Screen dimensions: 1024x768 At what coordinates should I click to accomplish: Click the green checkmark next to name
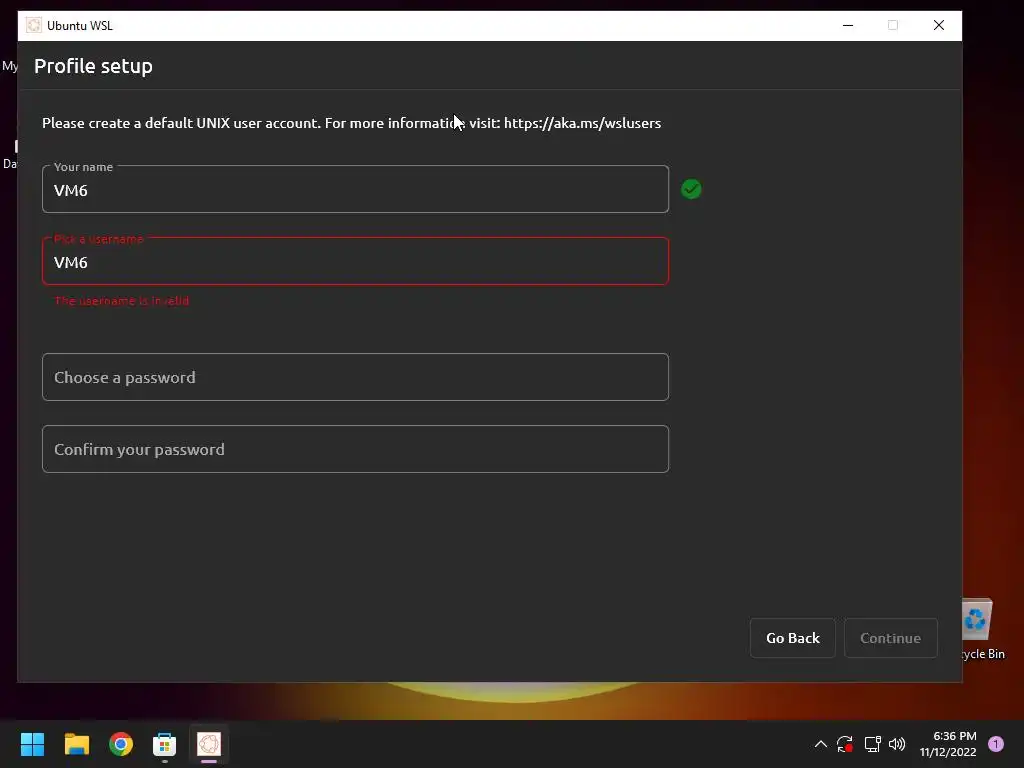tap(691, 189)
